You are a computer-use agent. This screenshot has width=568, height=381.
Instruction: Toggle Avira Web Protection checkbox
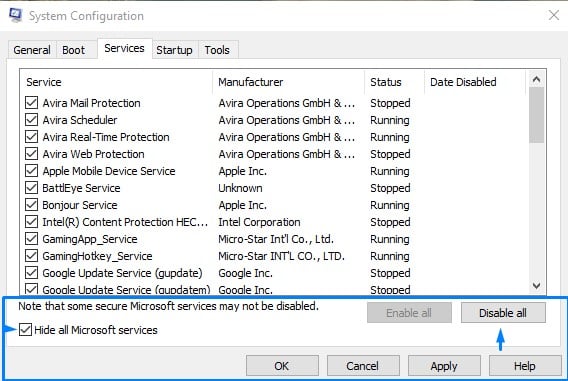pos(32,154)
